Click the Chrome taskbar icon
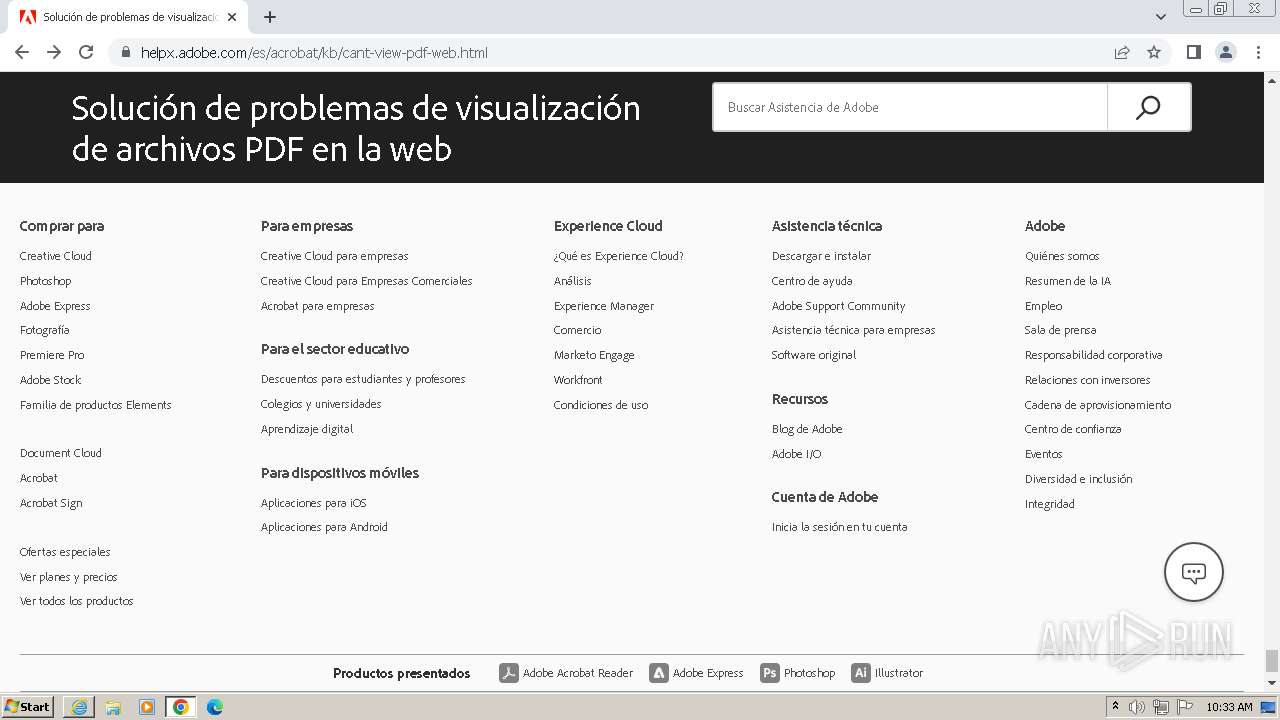The width and height of the screenshot is (1280, 720). [x=181, y=707]
